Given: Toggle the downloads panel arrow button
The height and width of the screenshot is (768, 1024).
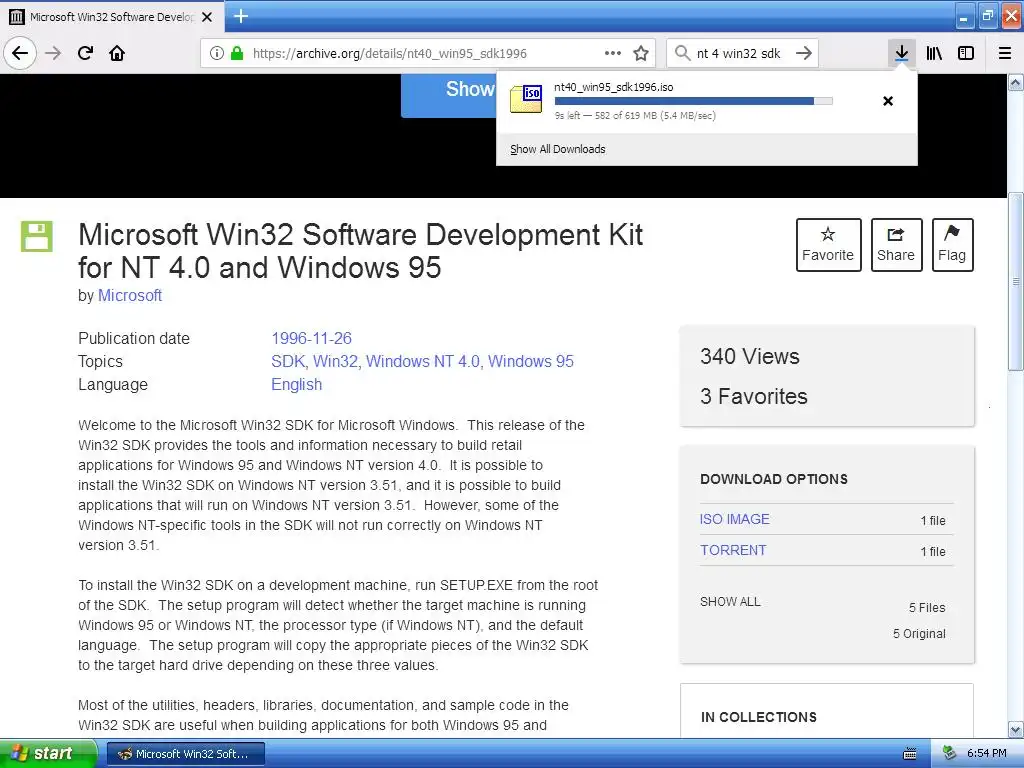Looking at the screenshot, I should (x=902, y=53).
